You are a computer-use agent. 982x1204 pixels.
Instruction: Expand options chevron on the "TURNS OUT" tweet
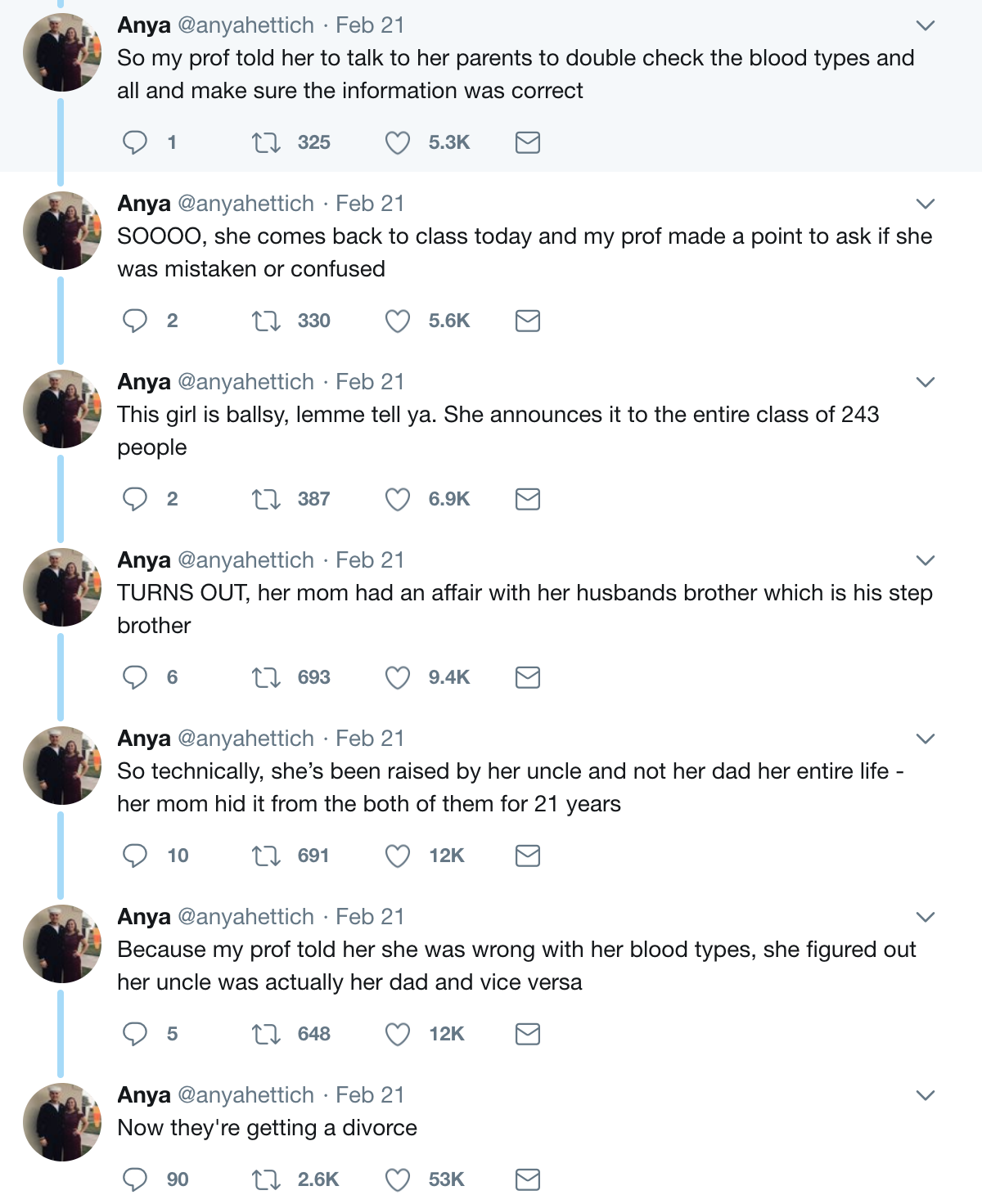(x=925, y=561)
